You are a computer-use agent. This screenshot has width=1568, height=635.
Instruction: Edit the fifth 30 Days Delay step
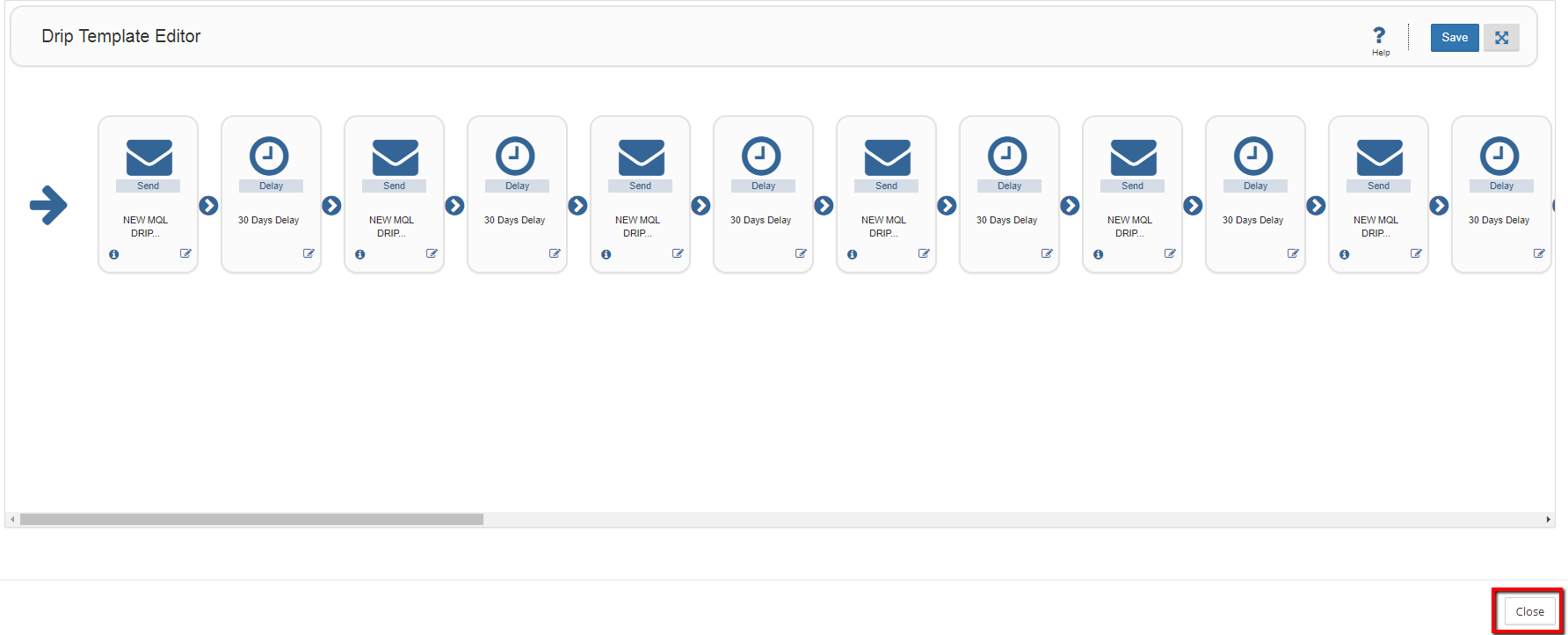[1293, 253]
